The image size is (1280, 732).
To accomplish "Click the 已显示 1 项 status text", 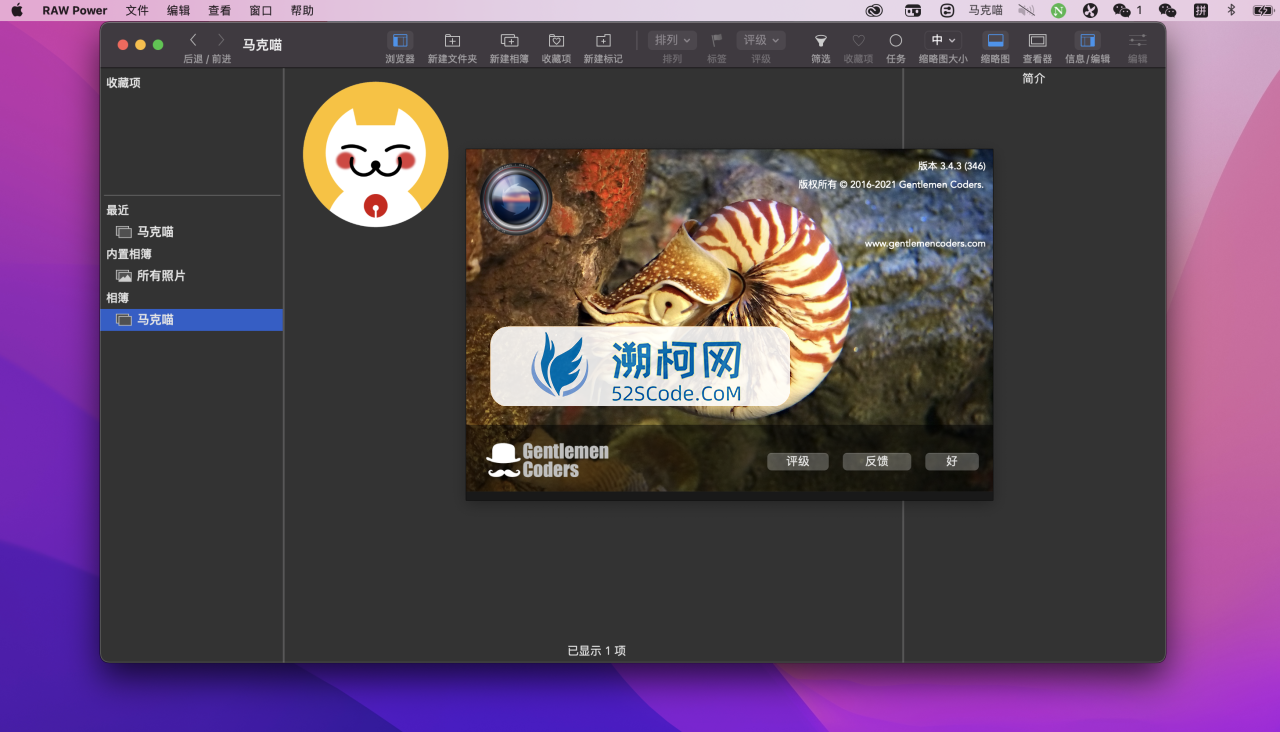I will [x=596, y=651].
